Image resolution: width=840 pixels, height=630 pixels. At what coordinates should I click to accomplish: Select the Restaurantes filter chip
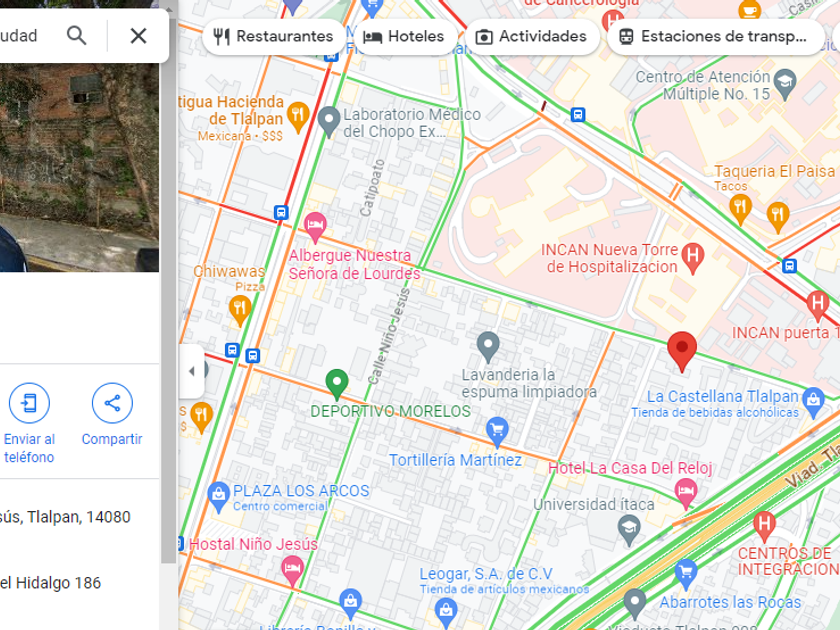[x=274, y=36]
